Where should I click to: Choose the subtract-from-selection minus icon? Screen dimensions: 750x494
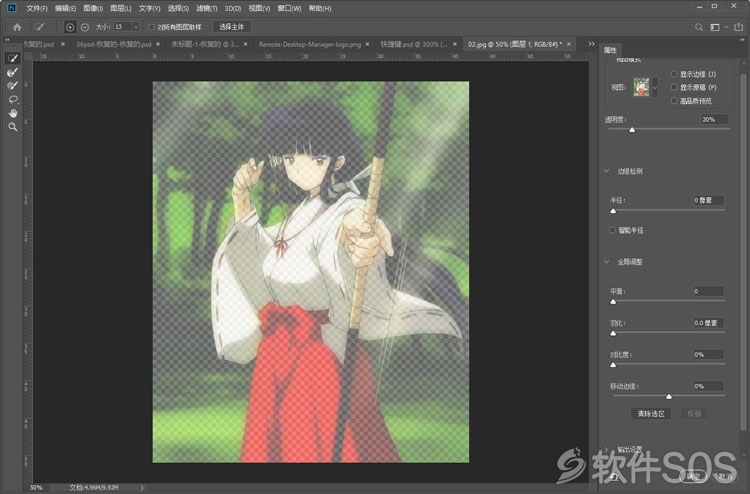click(x=85, y=27)
